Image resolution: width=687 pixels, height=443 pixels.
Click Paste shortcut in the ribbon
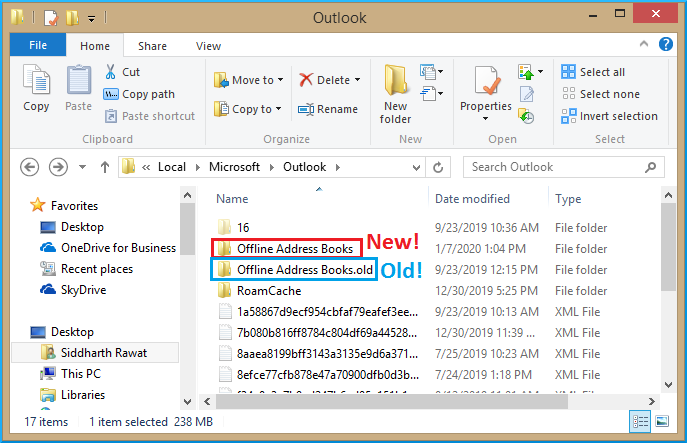click(x=150, y=116)
